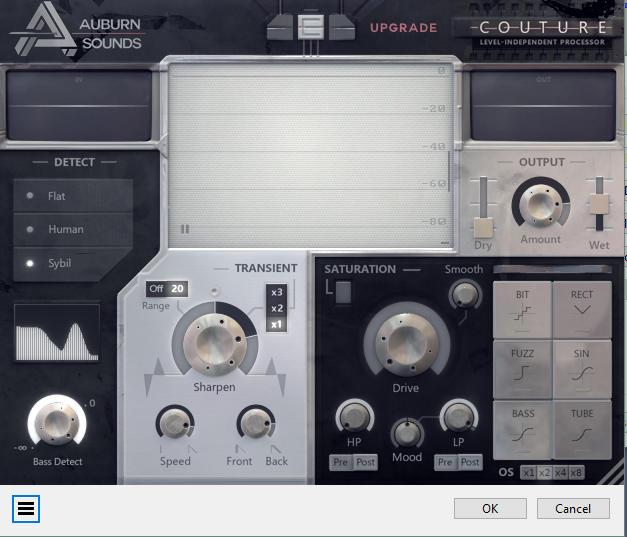Set transient range to 20
Viewport: 627px width, 537px height.
(x=177, y=289)
